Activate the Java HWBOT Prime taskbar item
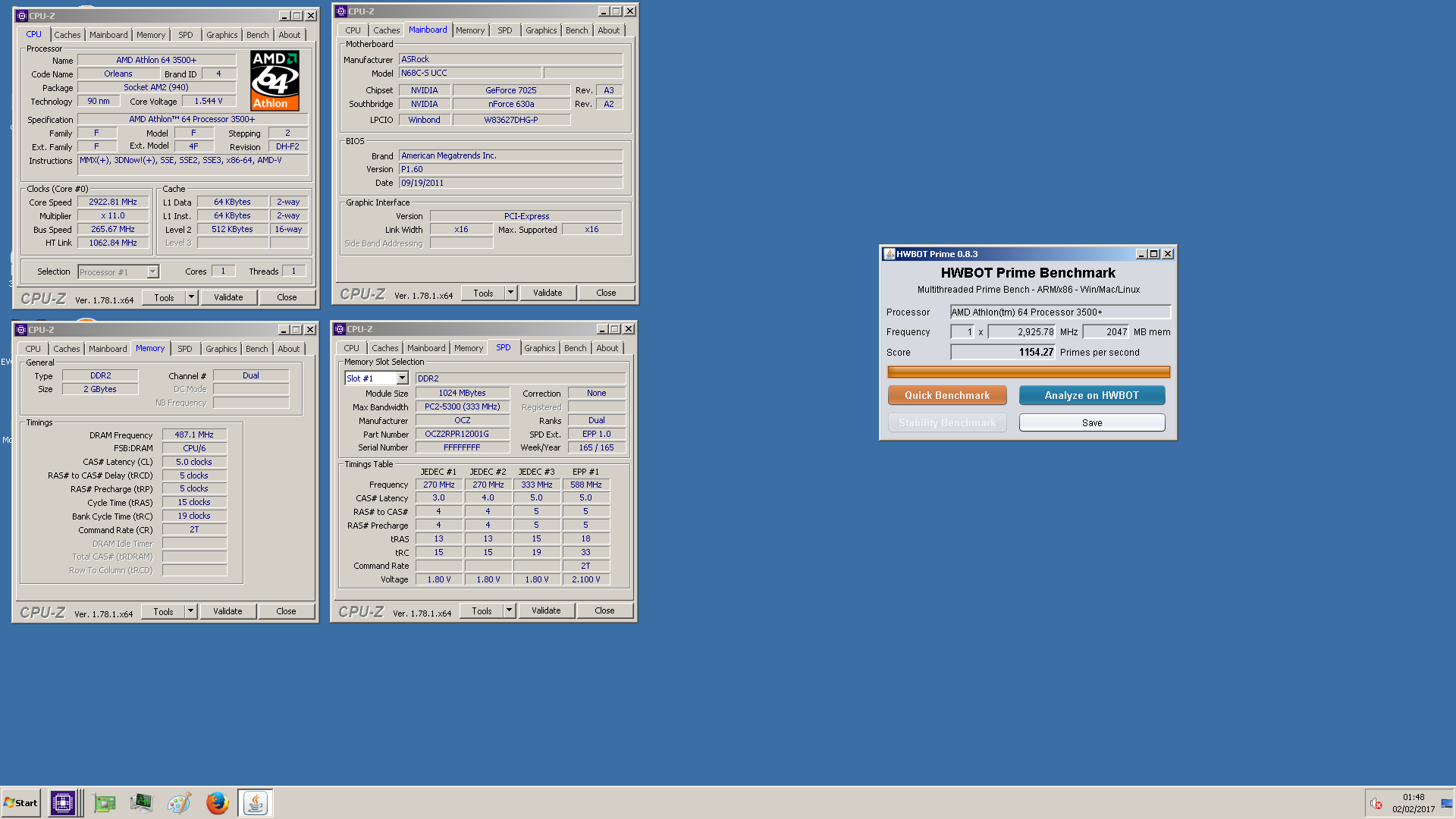Screen dimensions: 1456x819 [256, 803]
